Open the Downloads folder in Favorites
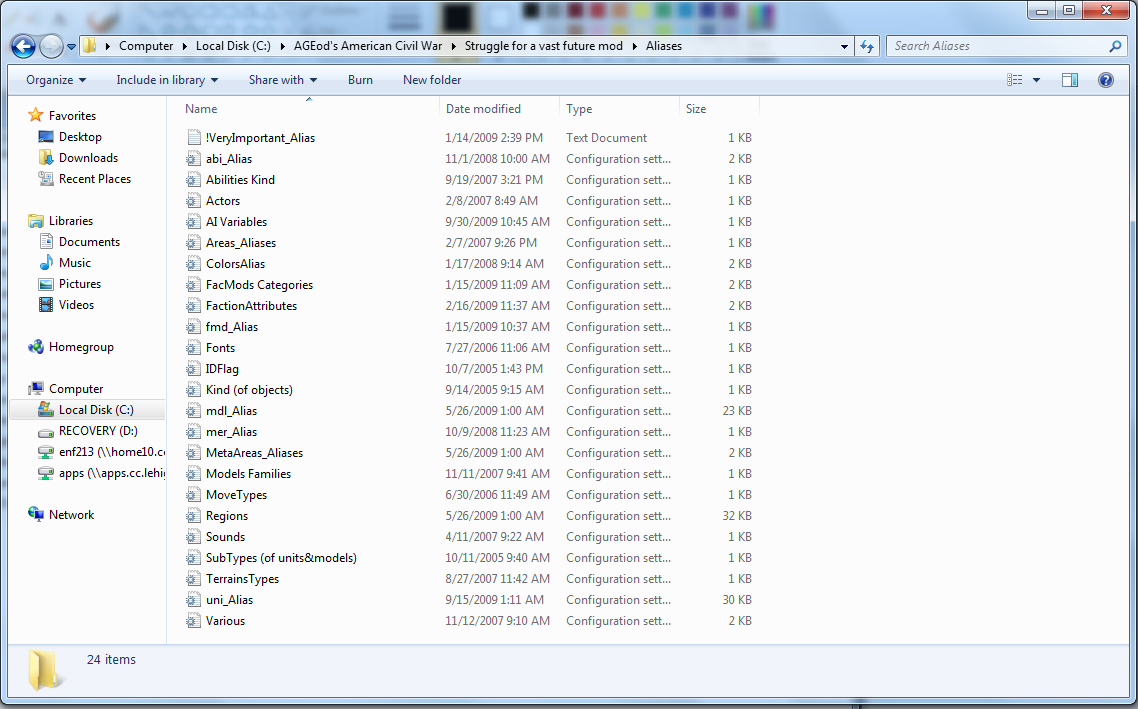The height and width of the screenshot is (709, 1138). [88, 158]
